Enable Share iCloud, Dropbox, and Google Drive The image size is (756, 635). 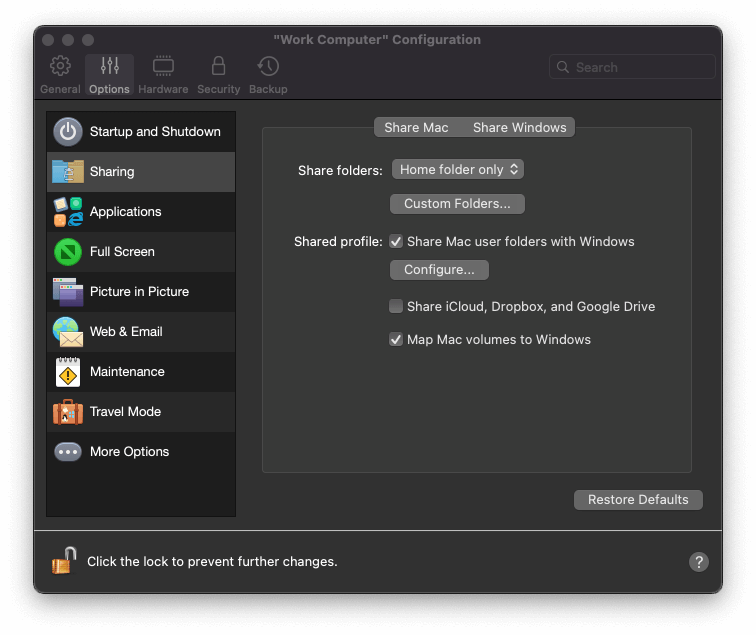point(396,307)
